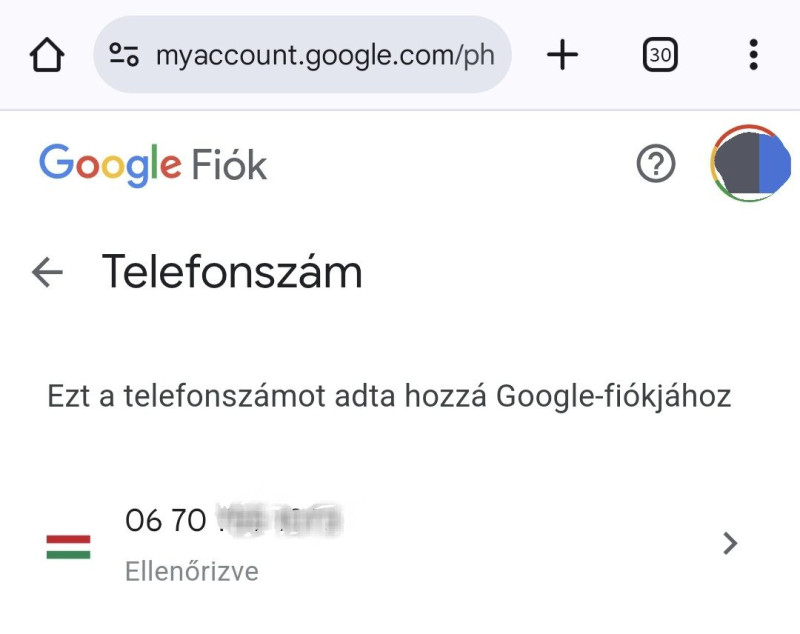The height and width of the screenshot is (634, 800).
Task: Tap the profile avatar picture
Action: pos(749,164)
